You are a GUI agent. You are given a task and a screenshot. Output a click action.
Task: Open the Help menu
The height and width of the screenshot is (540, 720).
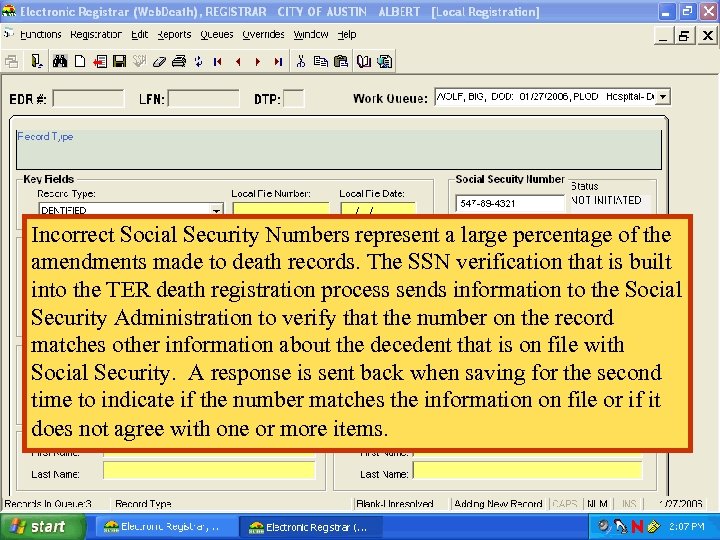(x=347, y=34)
